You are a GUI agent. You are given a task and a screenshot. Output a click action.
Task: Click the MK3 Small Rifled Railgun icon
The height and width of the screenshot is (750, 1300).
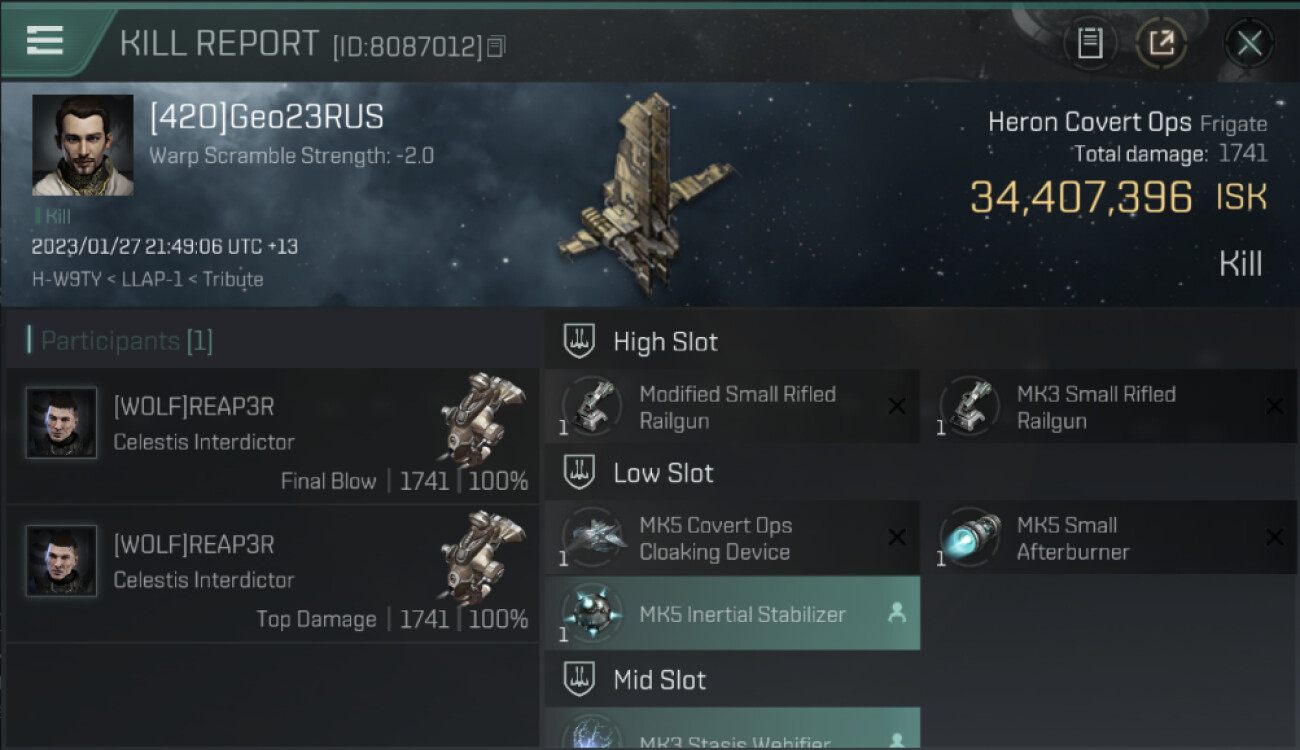(970, 406)
